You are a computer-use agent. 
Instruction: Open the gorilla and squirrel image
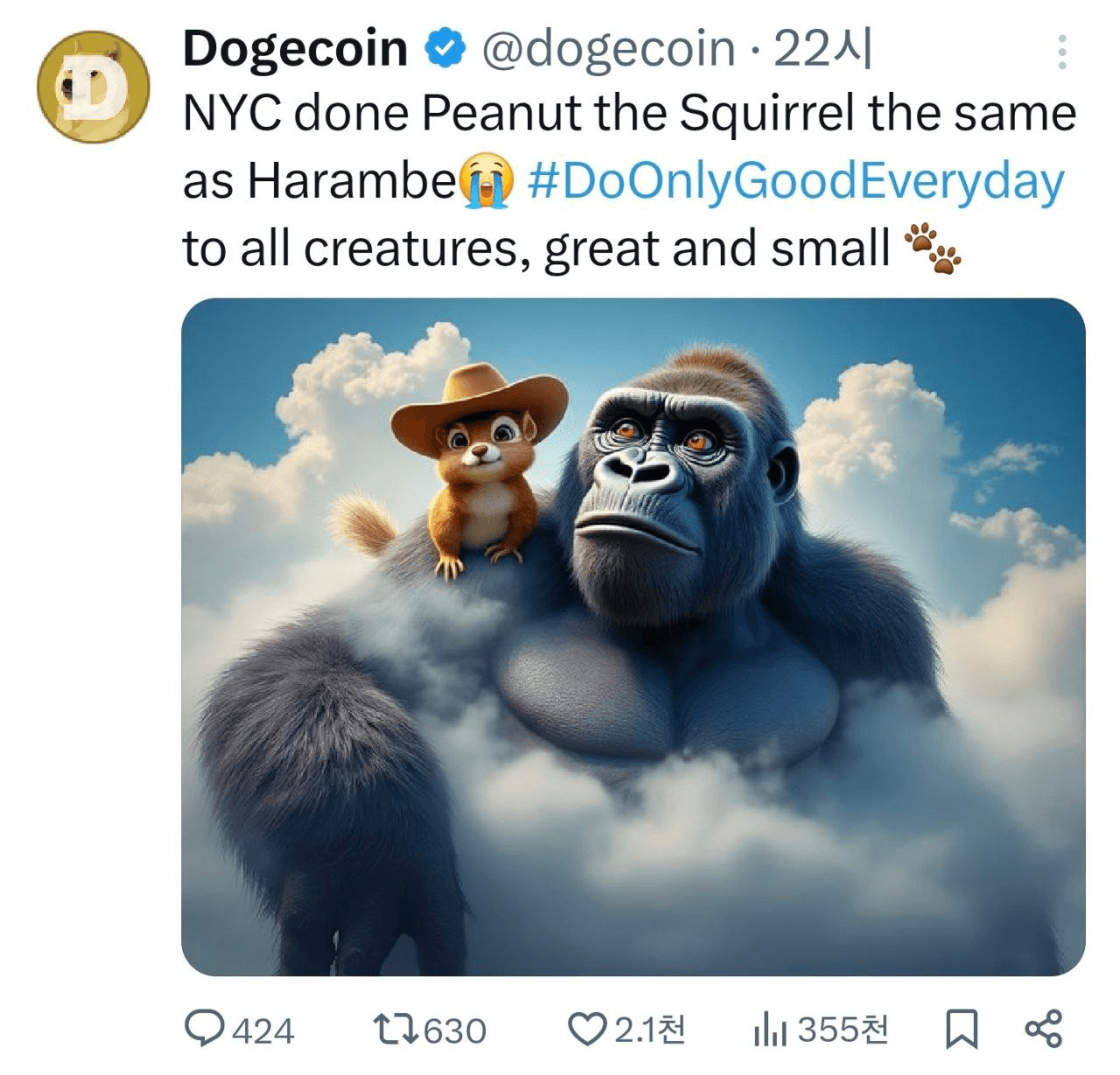633,636
